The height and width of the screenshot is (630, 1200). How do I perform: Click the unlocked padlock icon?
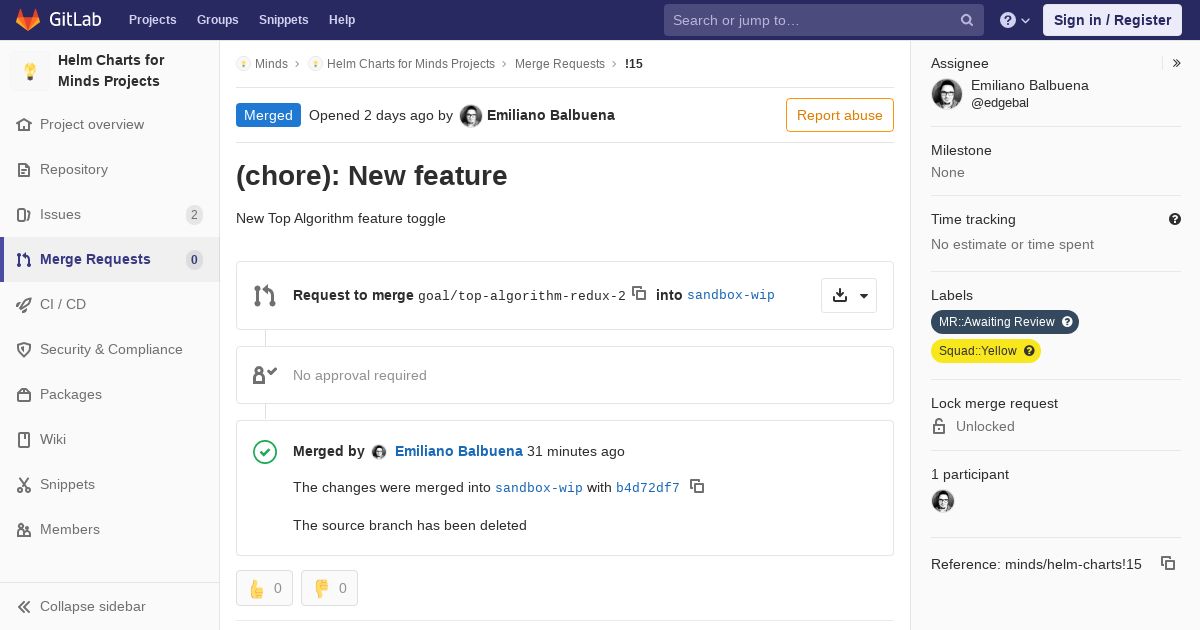click(x=939, y=426)
